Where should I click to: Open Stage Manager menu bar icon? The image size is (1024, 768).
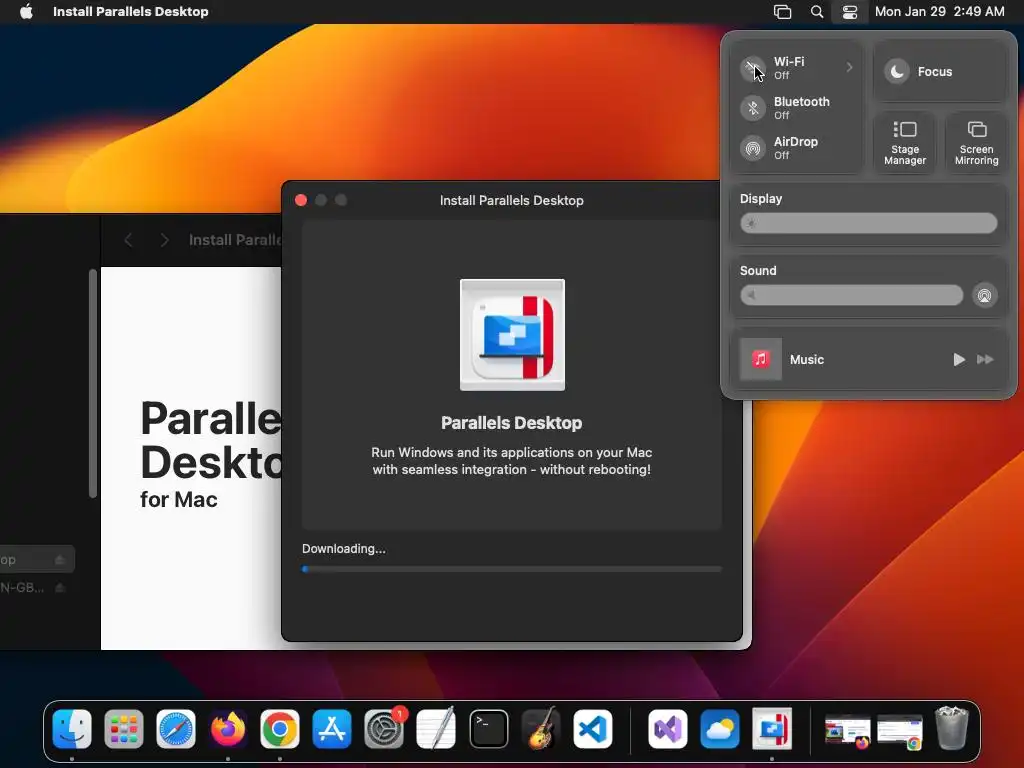click(782, 12)
